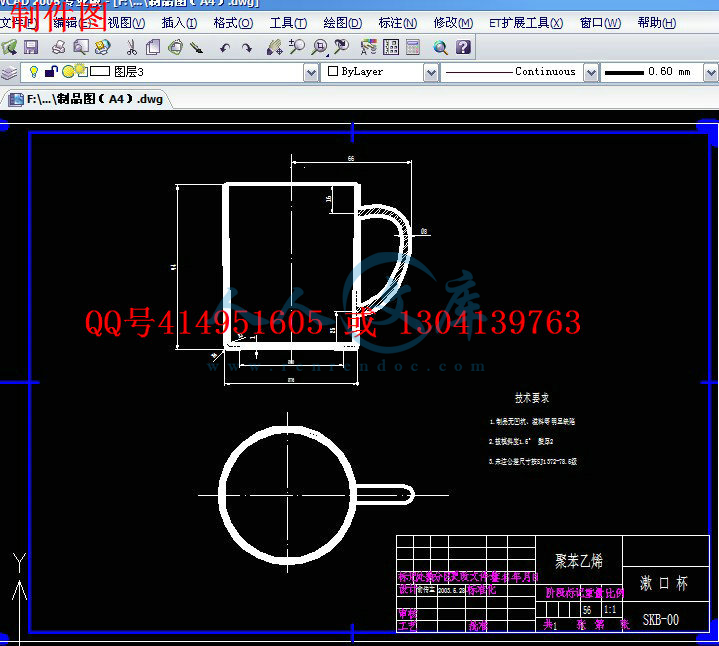Print the drawing using the printer icon
Viewport: 719px width, 646px height.
(59, 47)
